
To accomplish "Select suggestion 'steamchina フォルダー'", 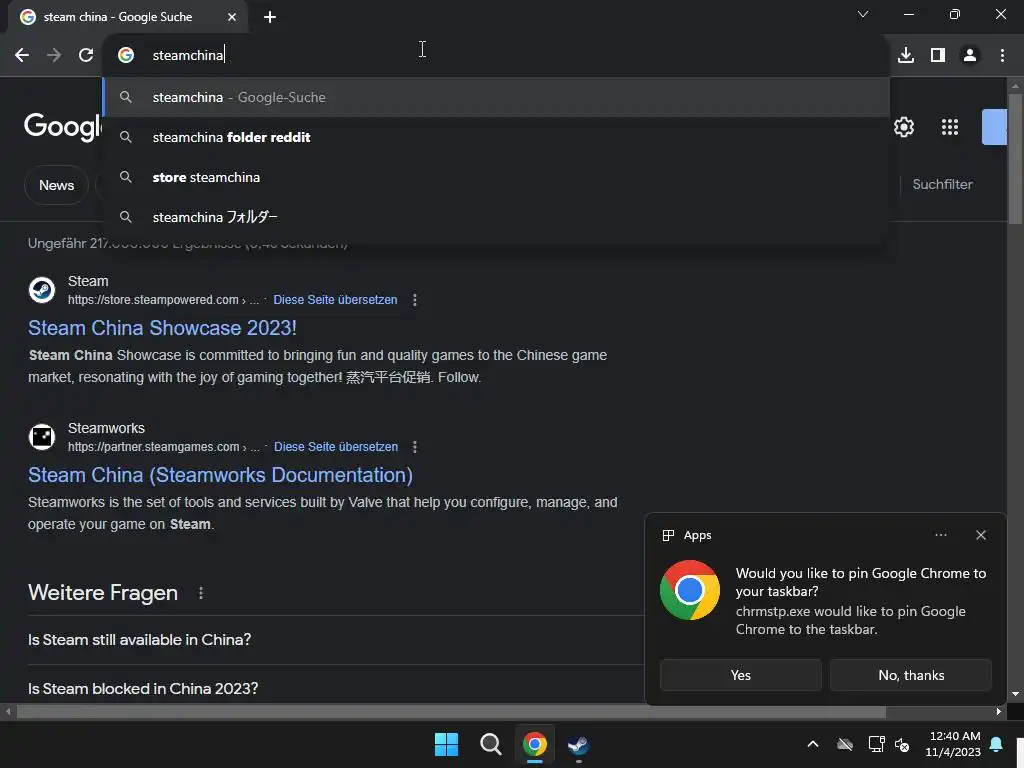I will pos(496,217).
